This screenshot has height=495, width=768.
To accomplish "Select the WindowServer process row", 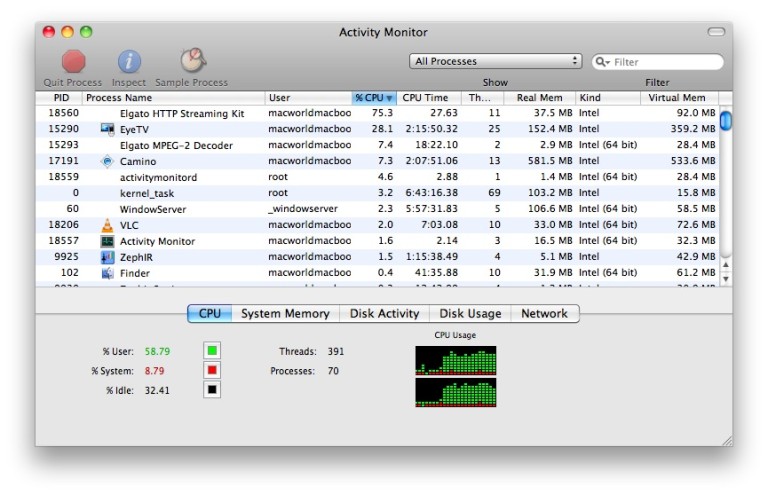I will click(377, 209).
